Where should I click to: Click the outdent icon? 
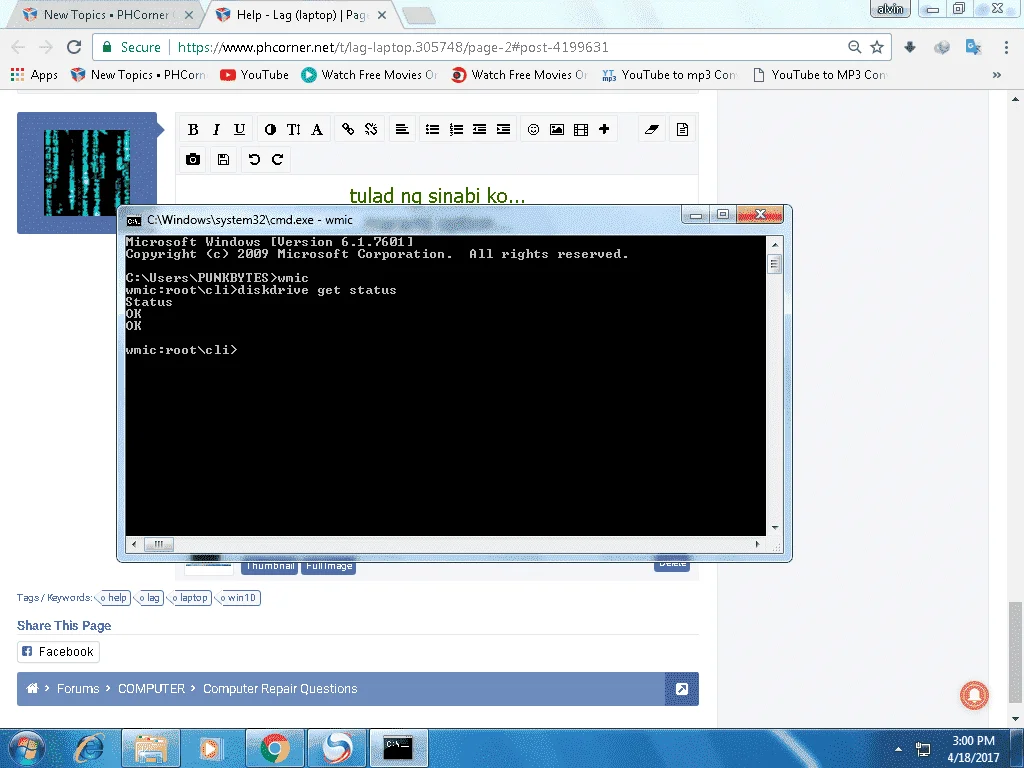(x=479, y=129)
